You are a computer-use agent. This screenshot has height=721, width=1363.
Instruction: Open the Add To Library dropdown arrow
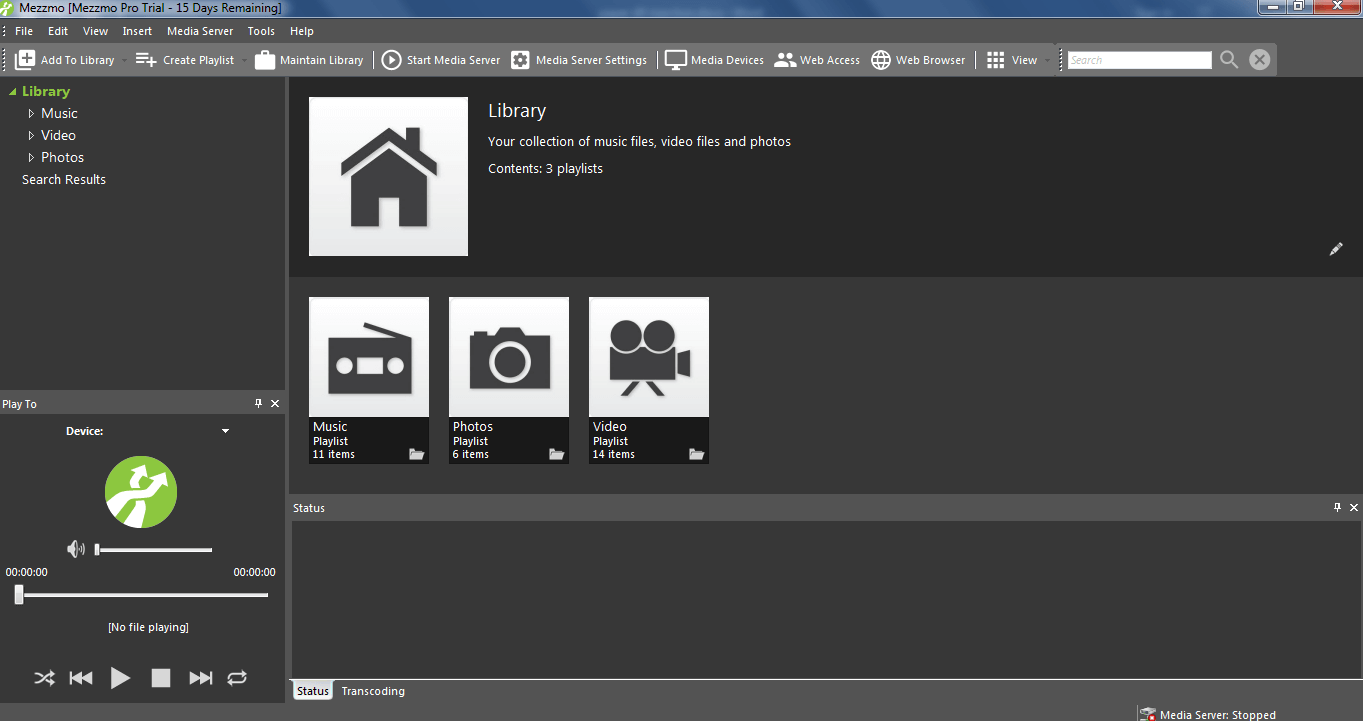(124, 61)
